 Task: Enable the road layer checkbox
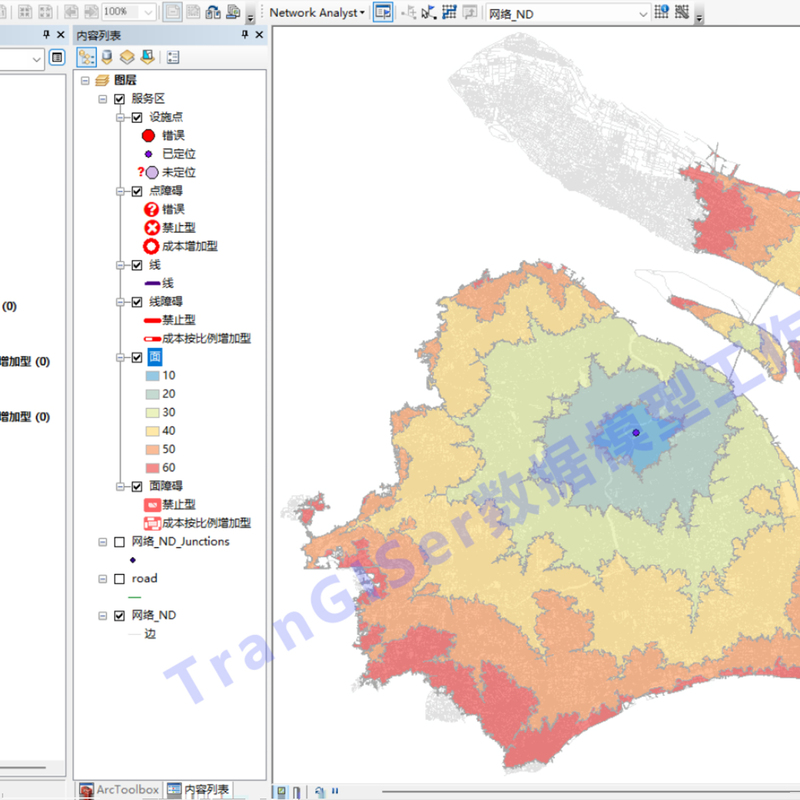click(x=117, y=578)
